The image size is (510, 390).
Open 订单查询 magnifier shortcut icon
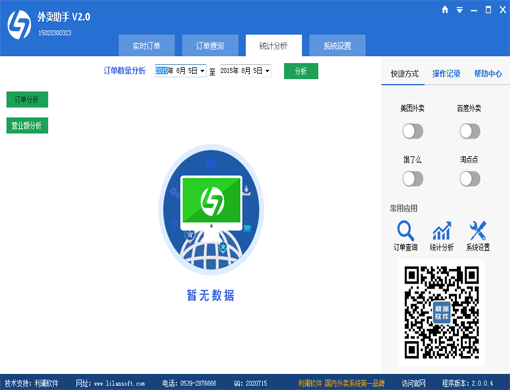coord(405,231)
